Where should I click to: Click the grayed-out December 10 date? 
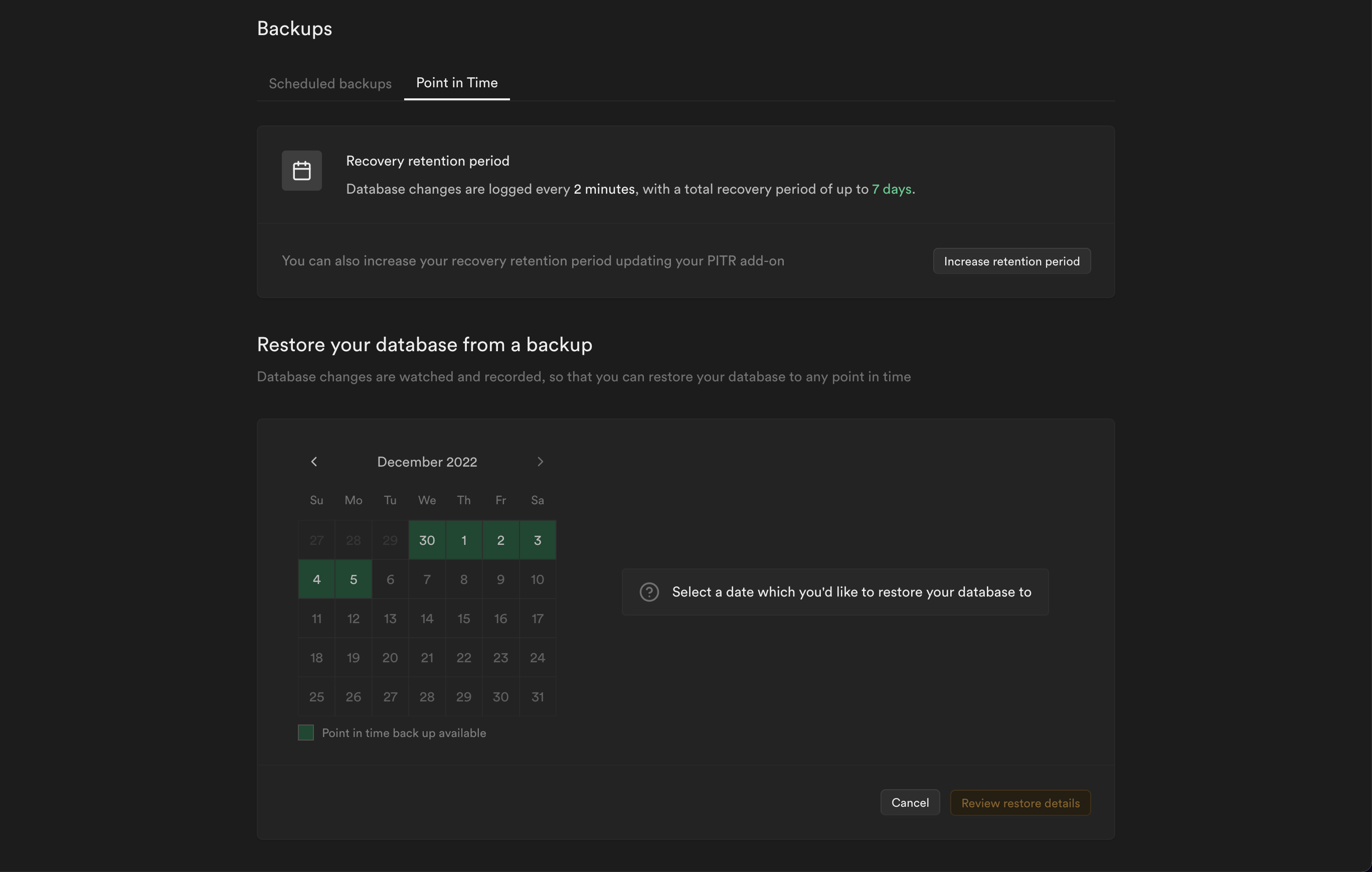pos(537,579)
